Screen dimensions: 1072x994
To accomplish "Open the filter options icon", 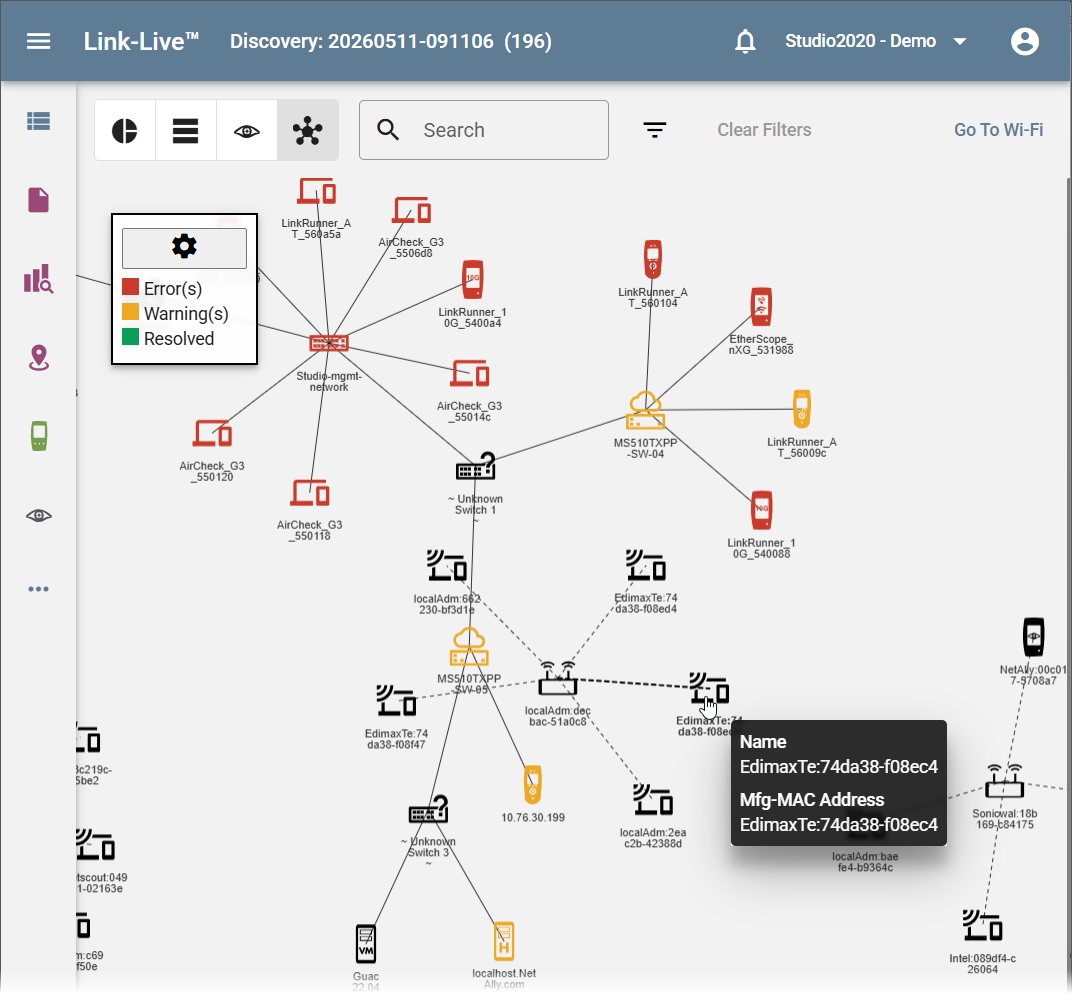I will coord(654,130).
